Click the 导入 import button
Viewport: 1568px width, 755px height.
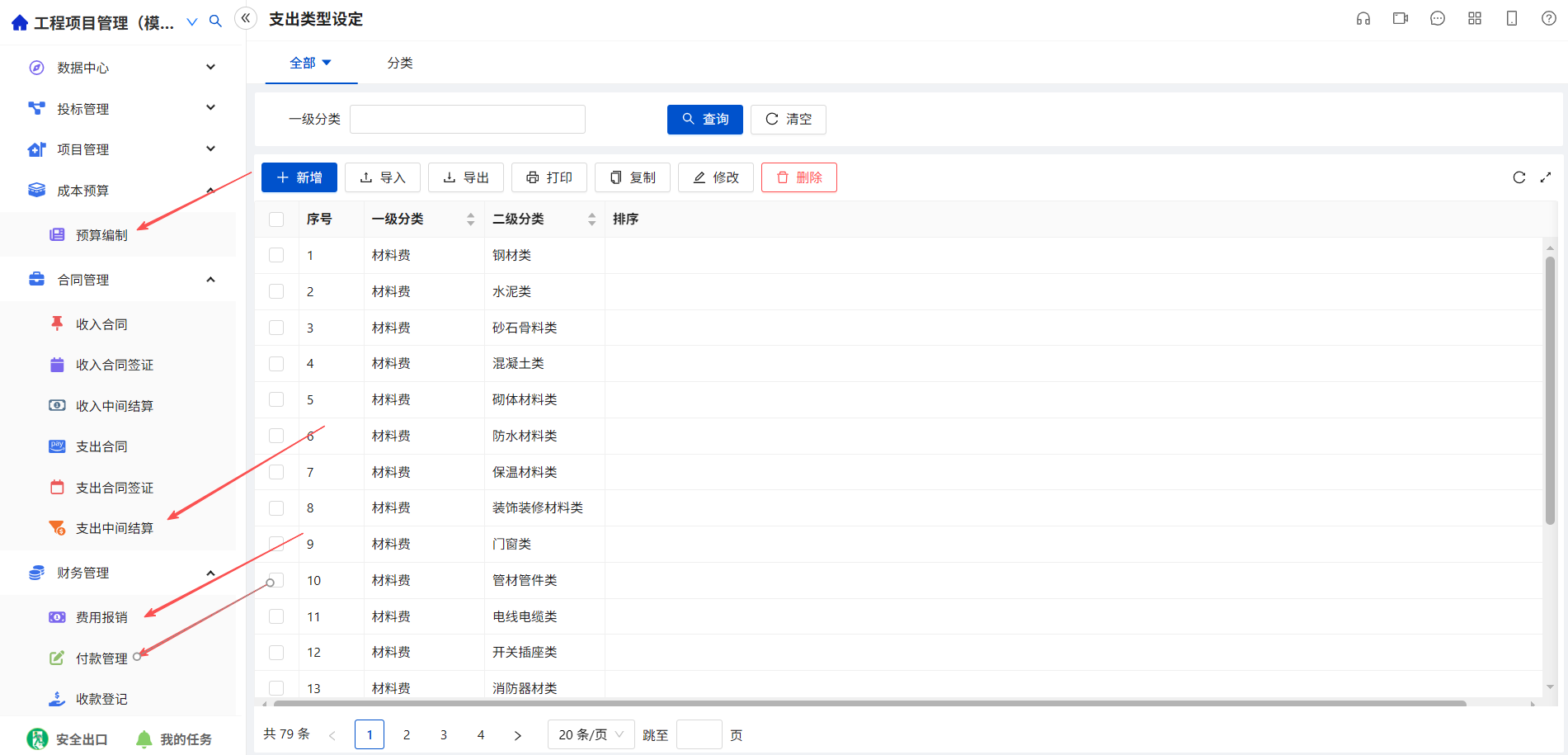pos(383,177)
